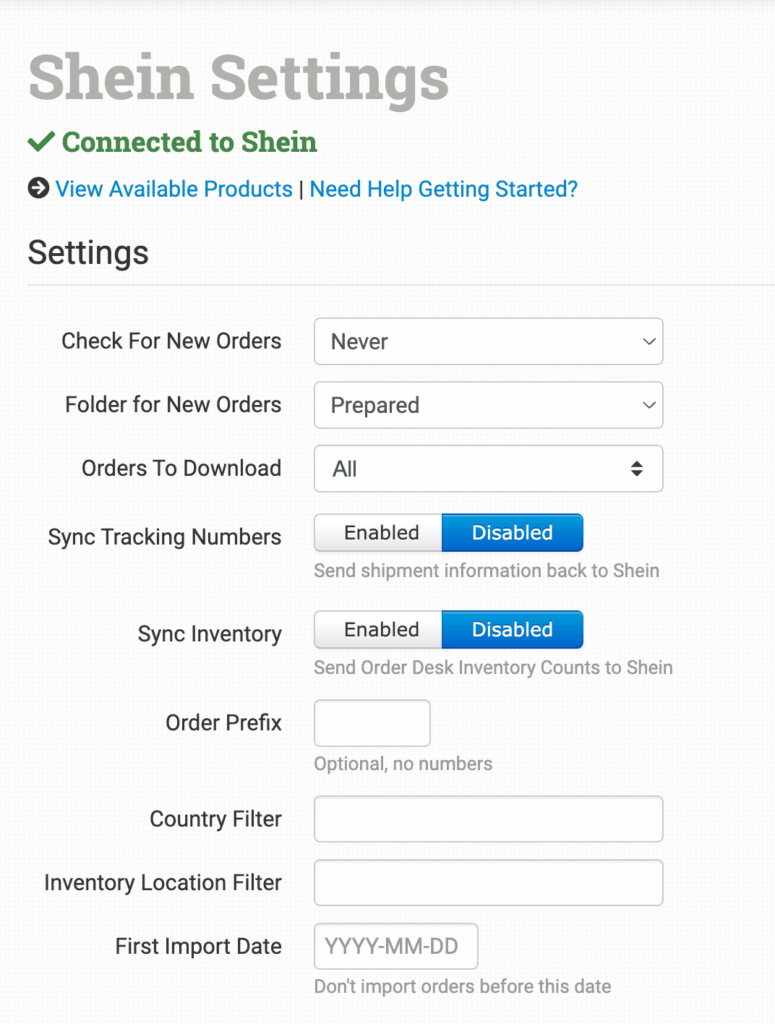Viewport: 775px width, 1024px height.
Task: Click the arrow circle icon beside View Available Products
Action: point(38,188)
